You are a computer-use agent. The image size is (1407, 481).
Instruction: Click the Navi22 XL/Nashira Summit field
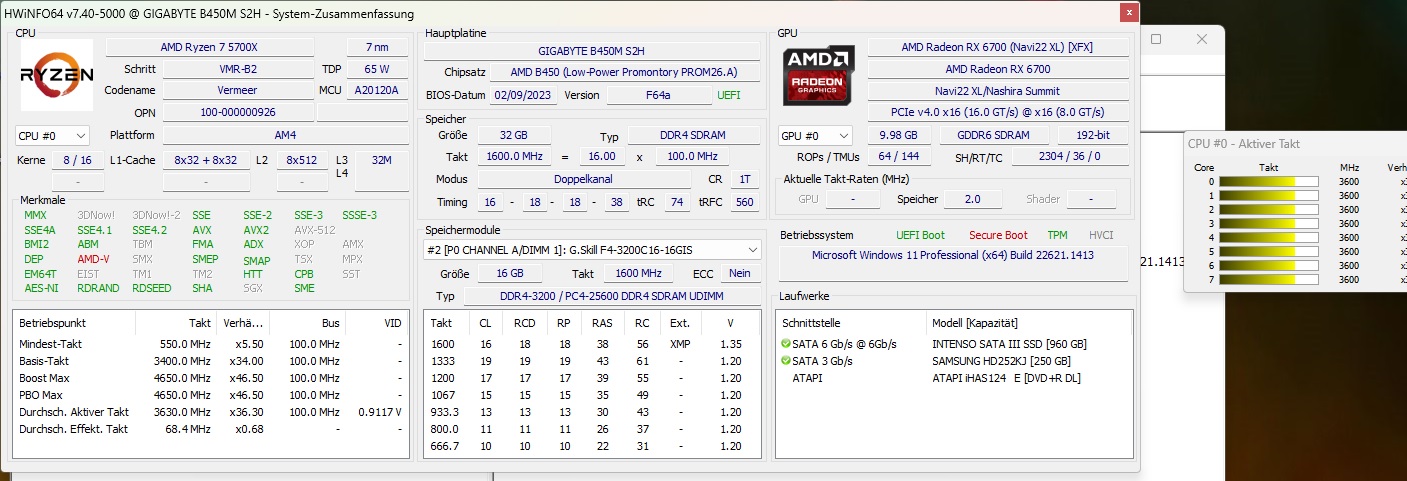(x=998, y=91)
